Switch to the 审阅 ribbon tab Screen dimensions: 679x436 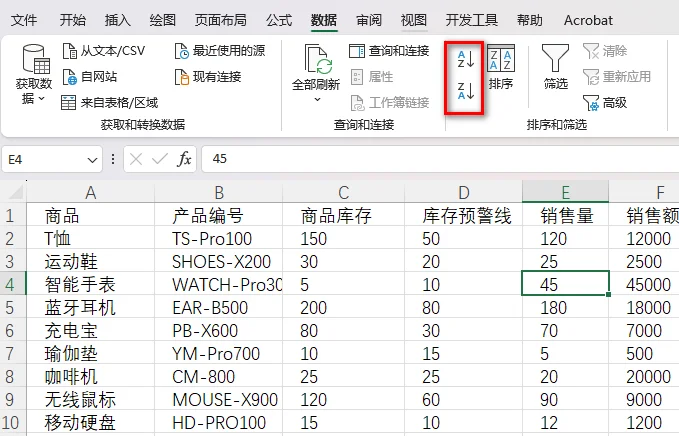tap(369, 20)
